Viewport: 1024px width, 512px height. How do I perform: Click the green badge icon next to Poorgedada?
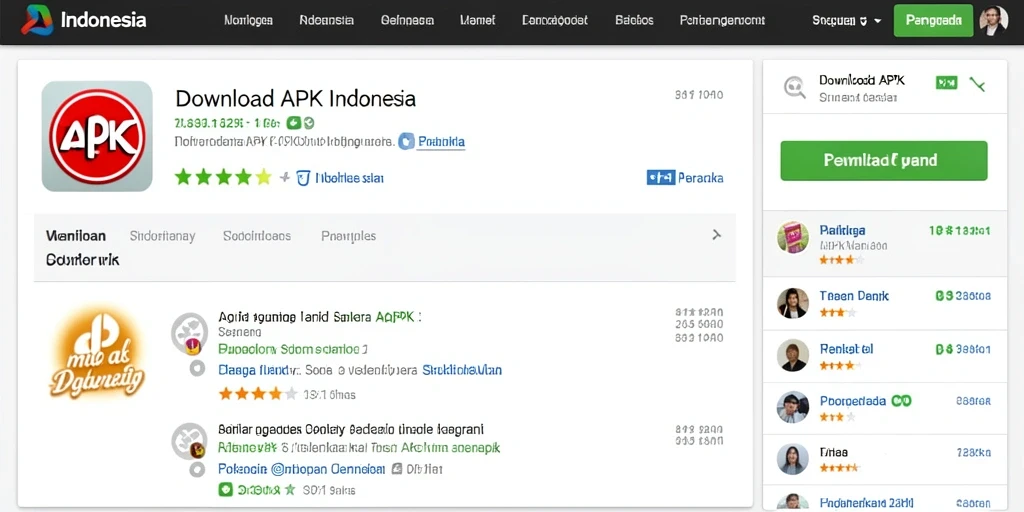click(901, 400)
